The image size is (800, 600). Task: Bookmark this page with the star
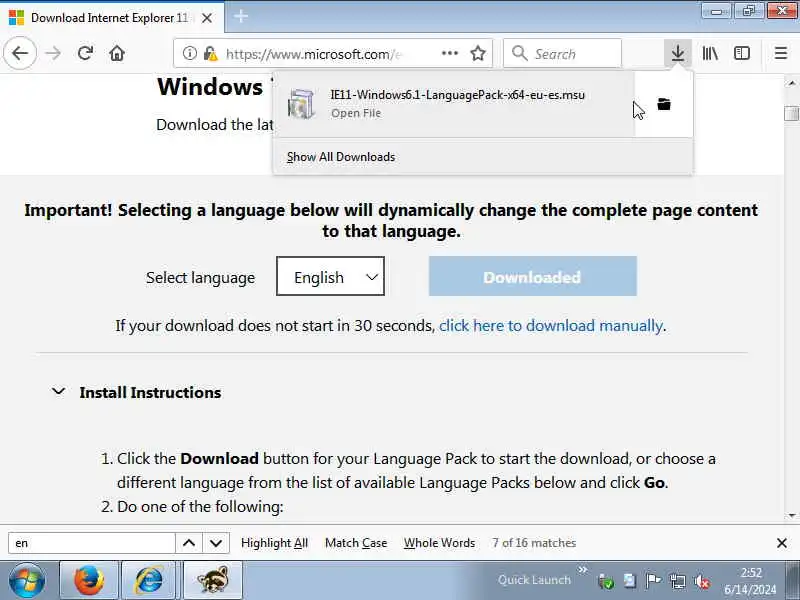click(x=478, y=53)
